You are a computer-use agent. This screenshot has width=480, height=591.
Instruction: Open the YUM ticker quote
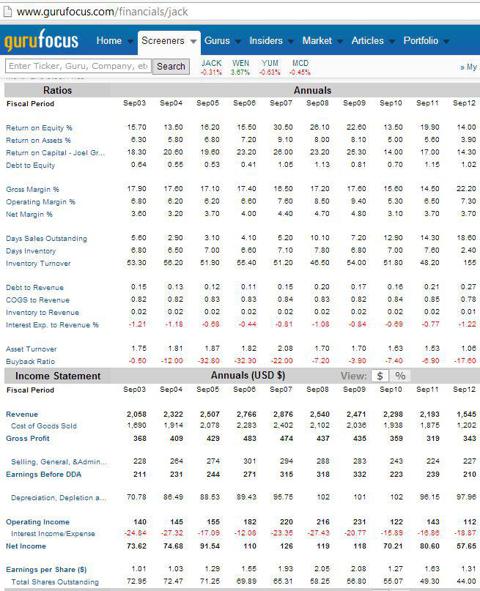[x=270, y=63]
